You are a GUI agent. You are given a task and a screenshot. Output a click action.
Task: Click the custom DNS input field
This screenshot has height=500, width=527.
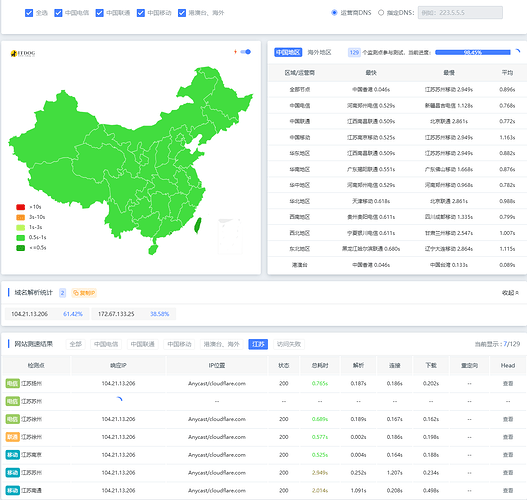click(460, 13)
